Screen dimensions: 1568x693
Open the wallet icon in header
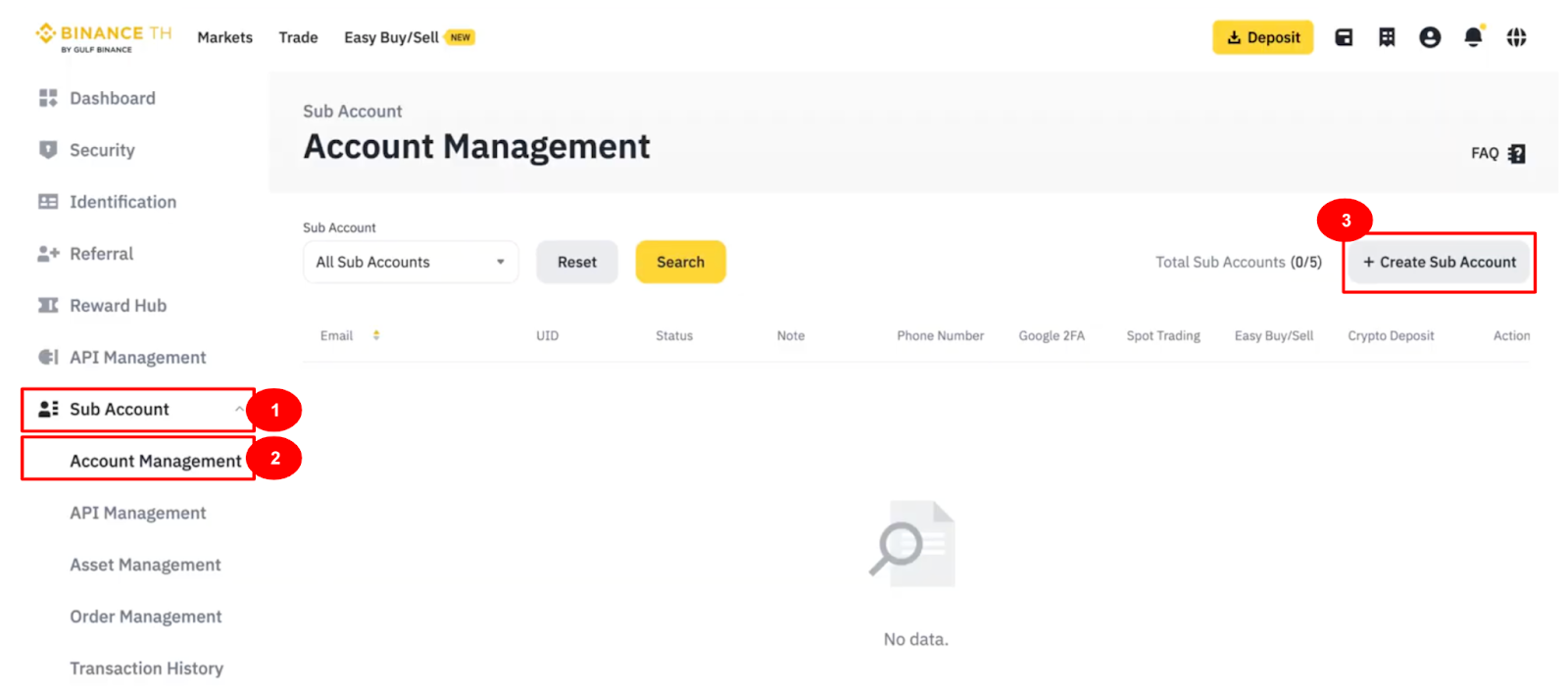1344,37
